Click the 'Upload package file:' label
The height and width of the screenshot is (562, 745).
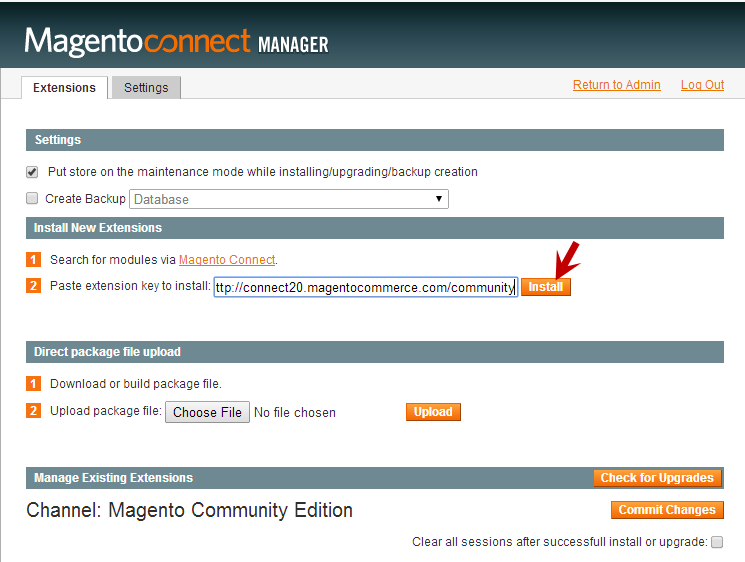(x=106, y=411)
